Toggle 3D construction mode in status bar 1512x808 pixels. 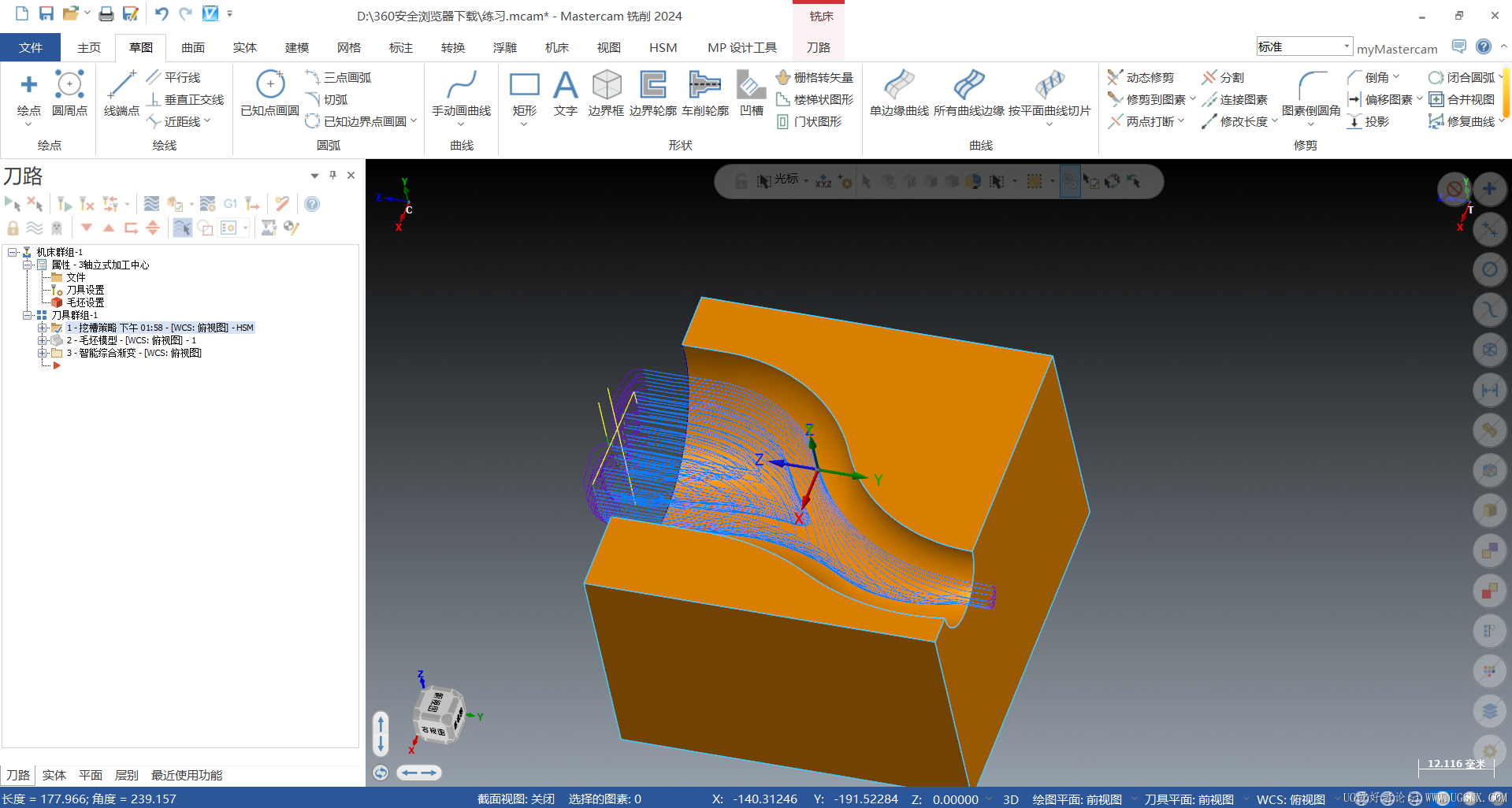click(x=1011, y=799)
